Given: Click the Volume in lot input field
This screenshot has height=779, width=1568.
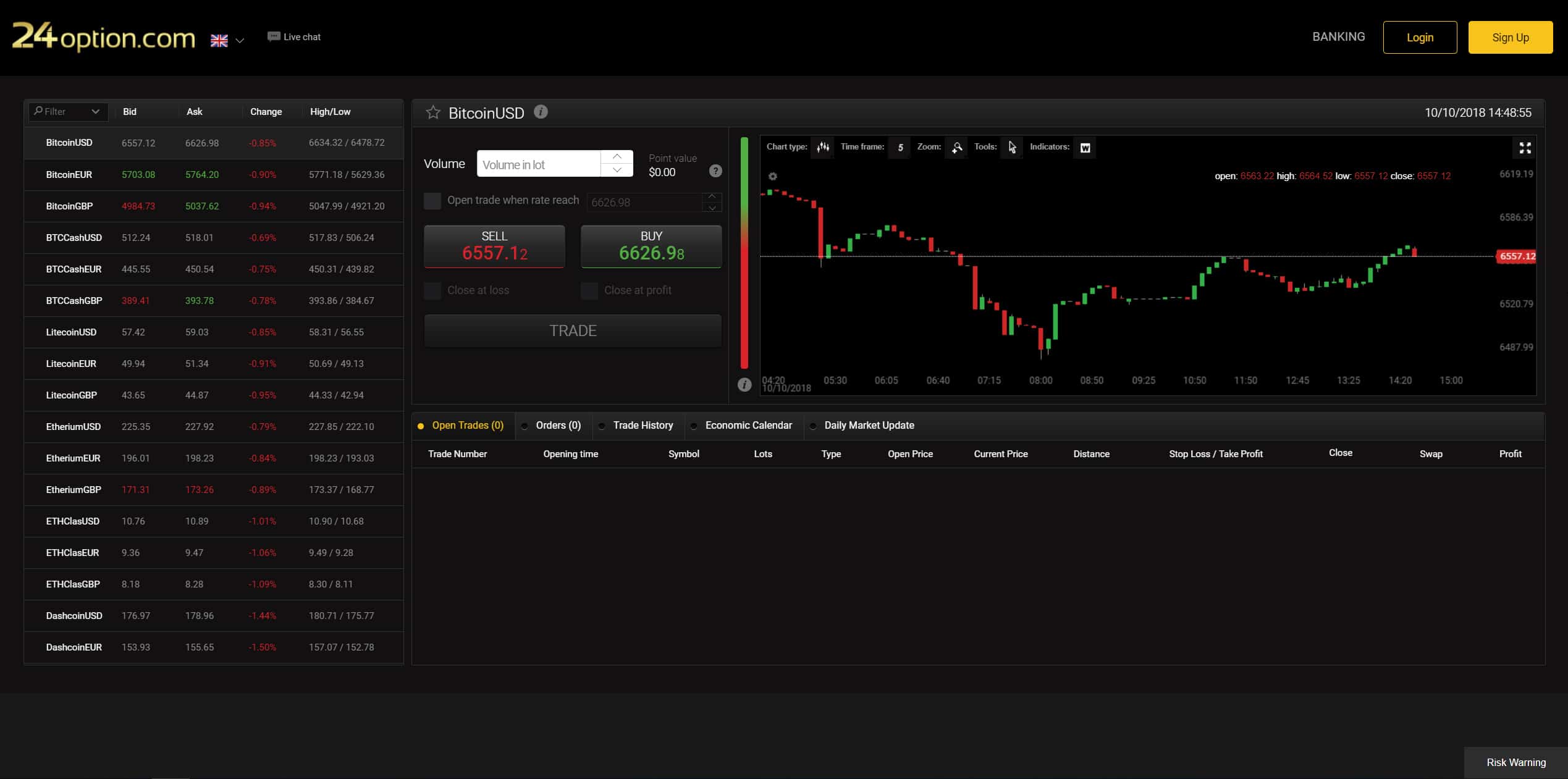Looking at the screenshot, I should pyautogui.click(x=539, y=164).
